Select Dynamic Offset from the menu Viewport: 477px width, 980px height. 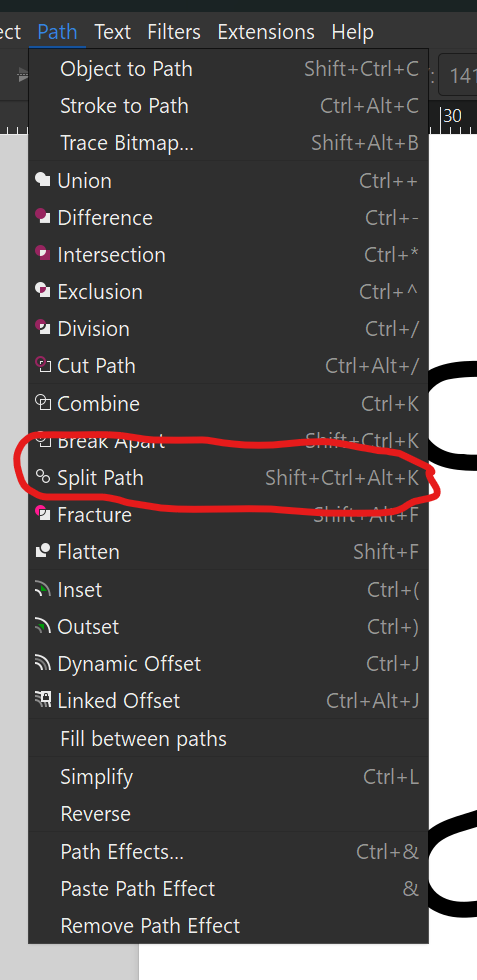click(229, 664)
